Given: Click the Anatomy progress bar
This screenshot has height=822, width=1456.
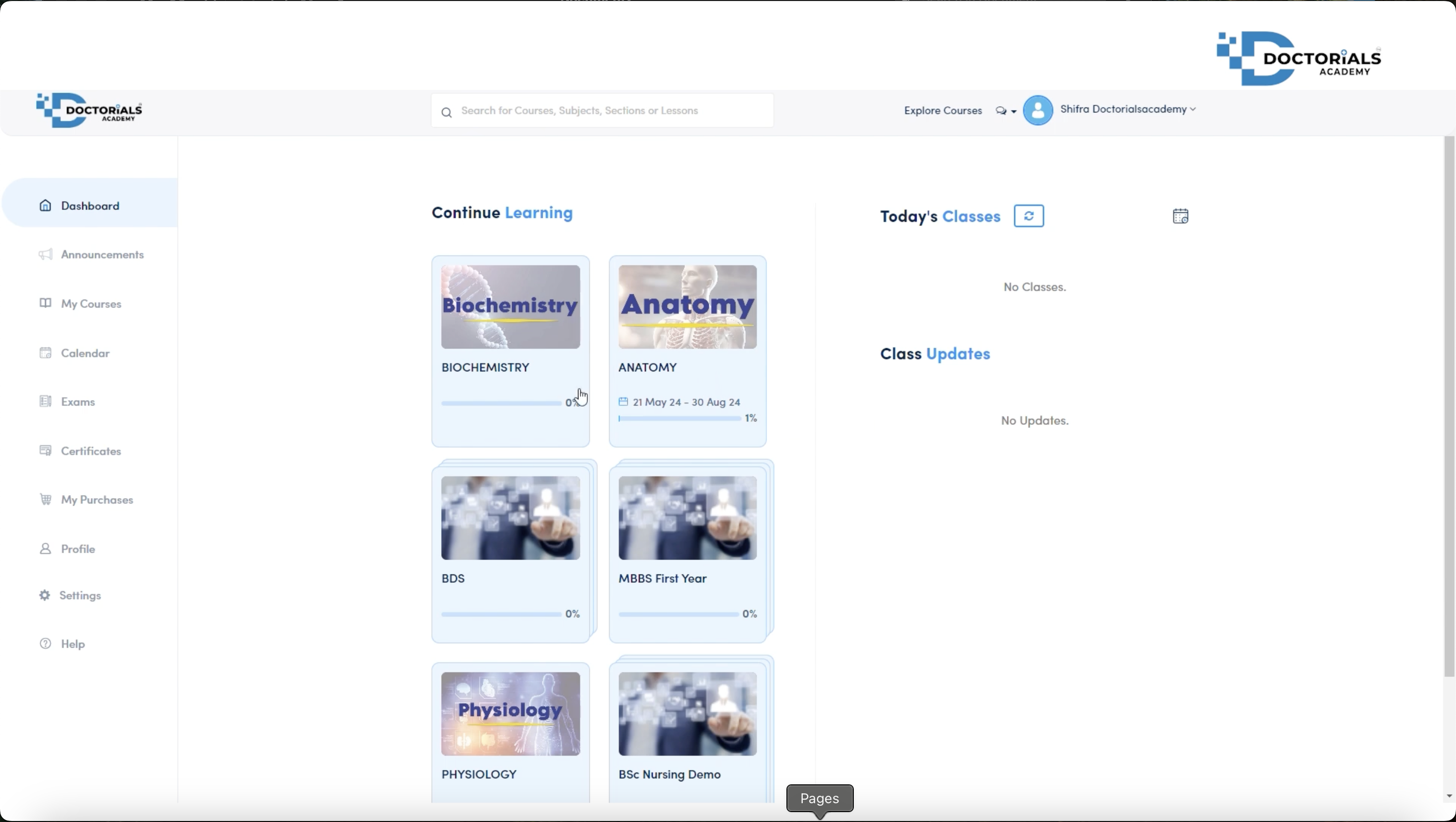Looking at the screenshot, I should 679,418.
